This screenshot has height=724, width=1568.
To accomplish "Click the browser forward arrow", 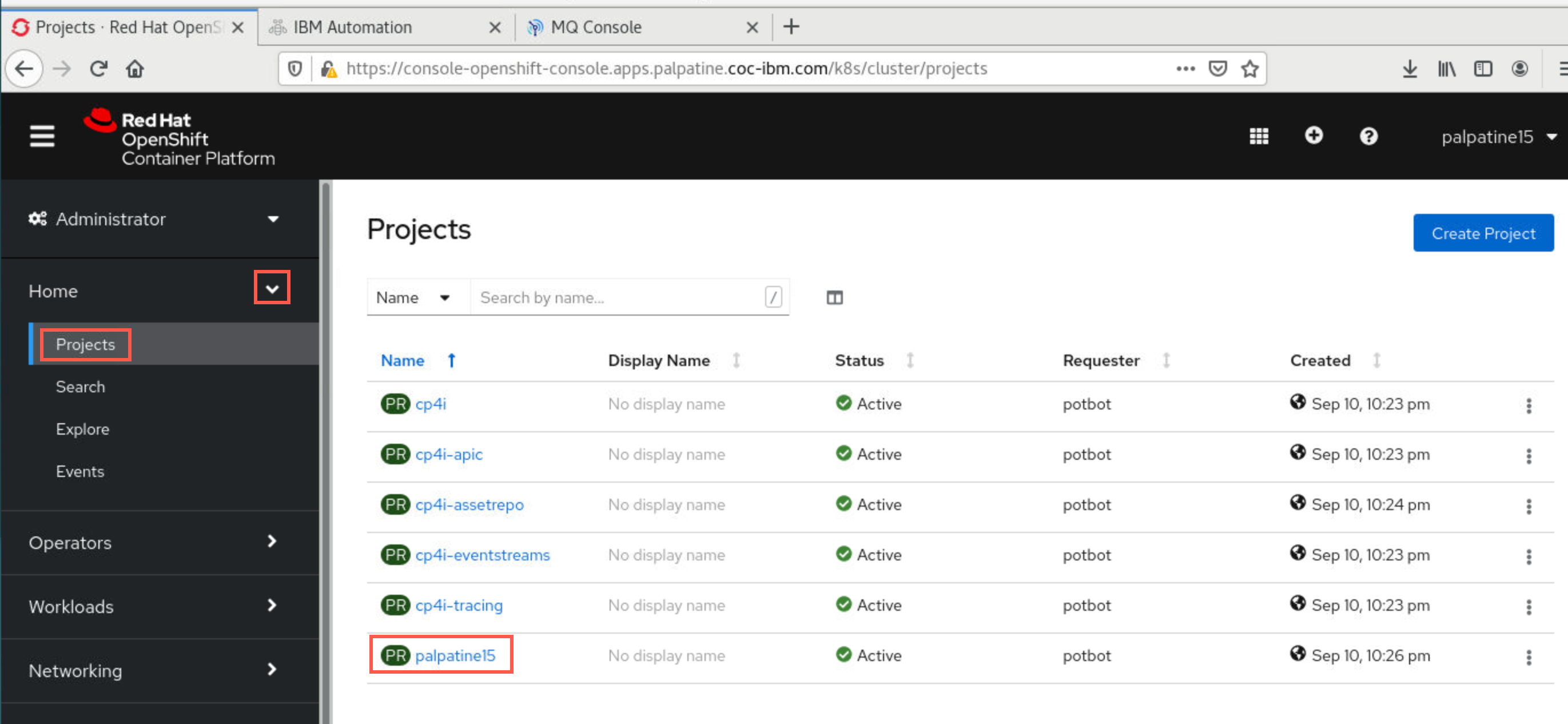I will (x=62, y=69).
